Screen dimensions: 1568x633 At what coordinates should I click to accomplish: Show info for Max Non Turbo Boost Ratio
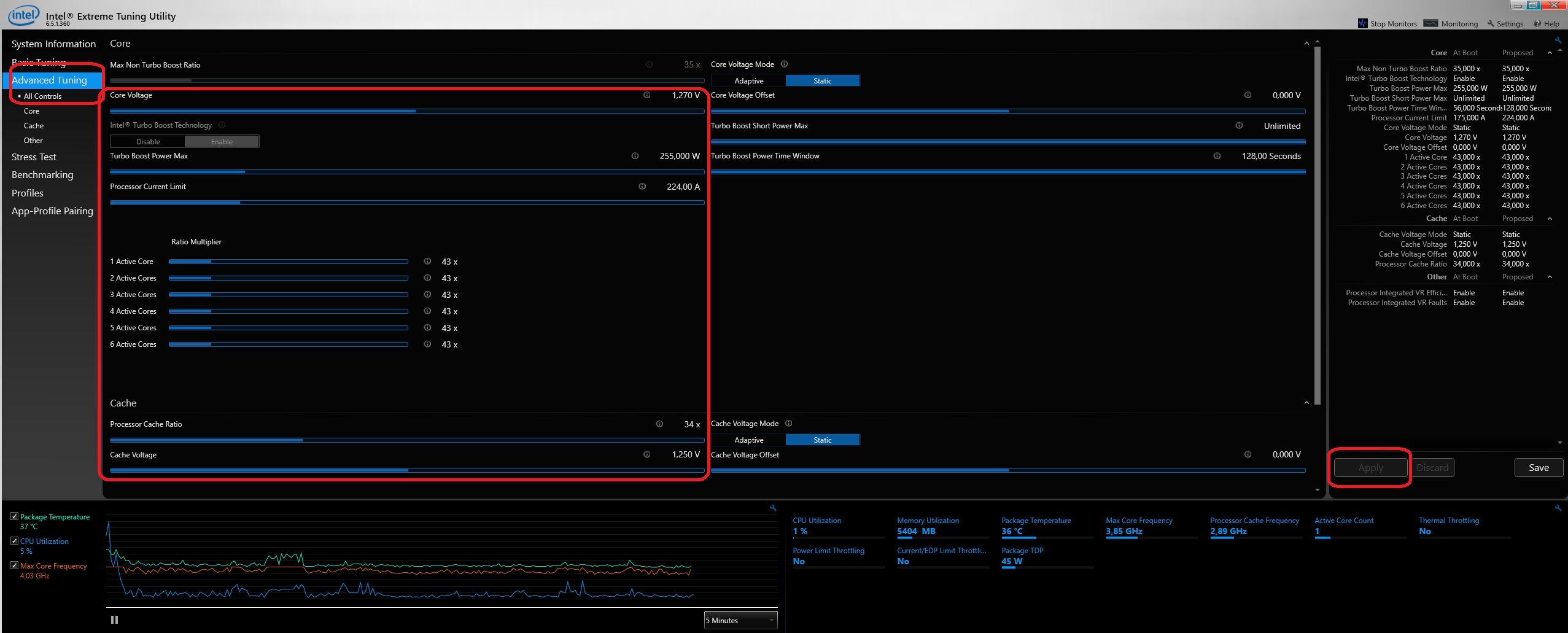tap(649, 64)
